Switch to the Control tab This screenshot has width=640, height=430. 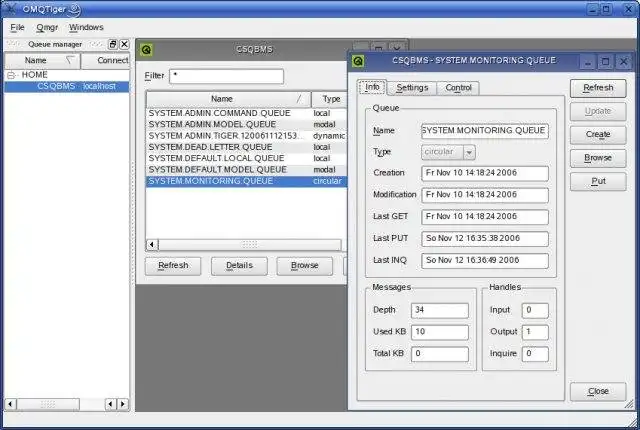(458, 88)
